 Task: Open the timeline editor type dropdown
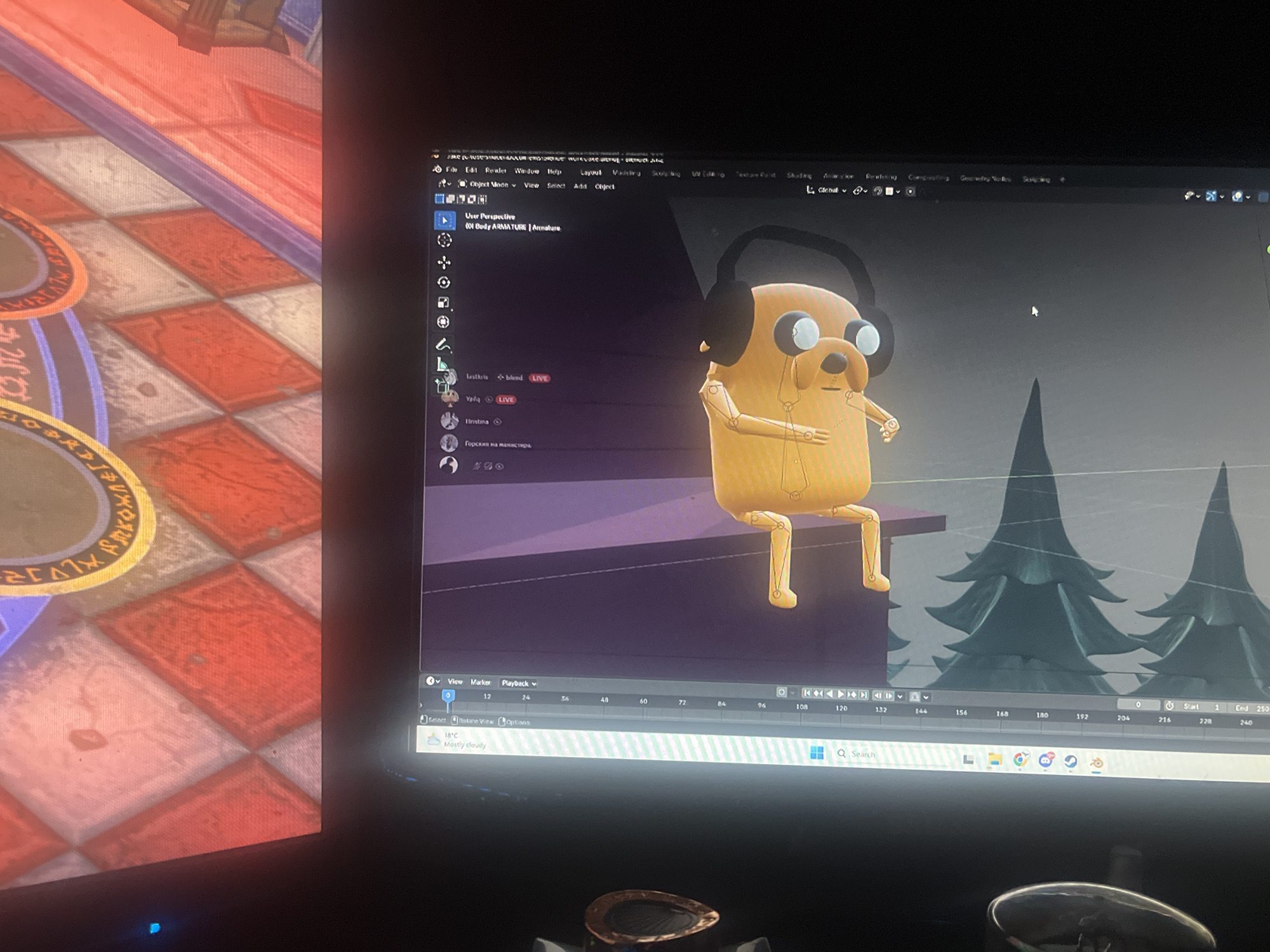(x=433, y=681)
